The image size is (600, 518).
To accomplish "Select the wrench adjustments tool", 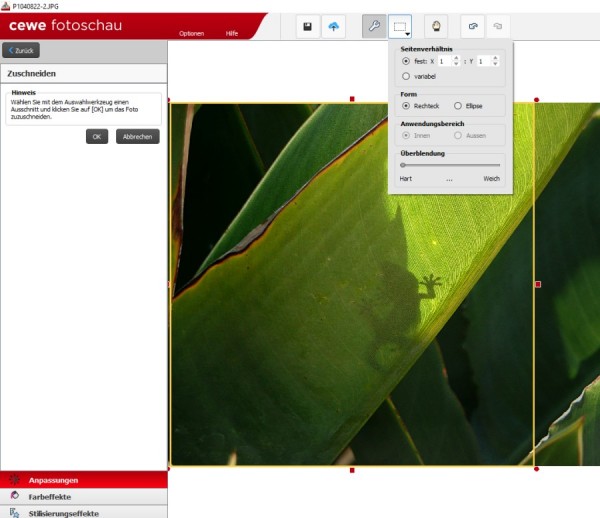I will click(x=373, y=27).
